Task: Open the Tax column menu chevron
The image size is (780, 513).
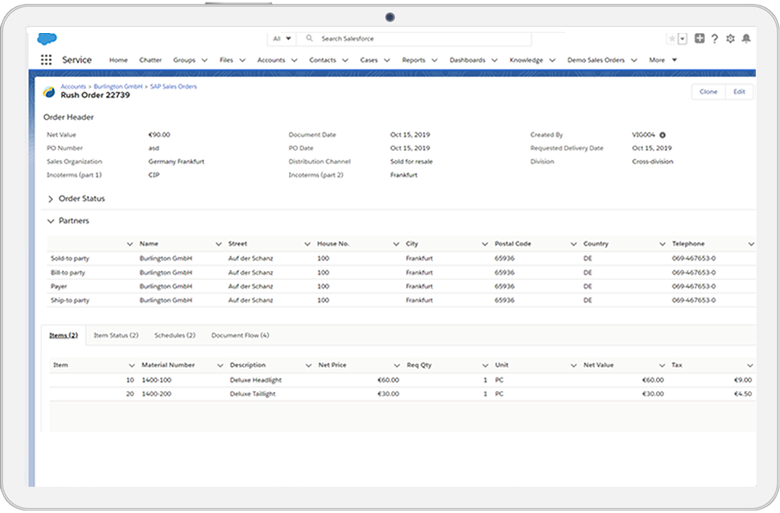Action: click(x=750, y=365)
